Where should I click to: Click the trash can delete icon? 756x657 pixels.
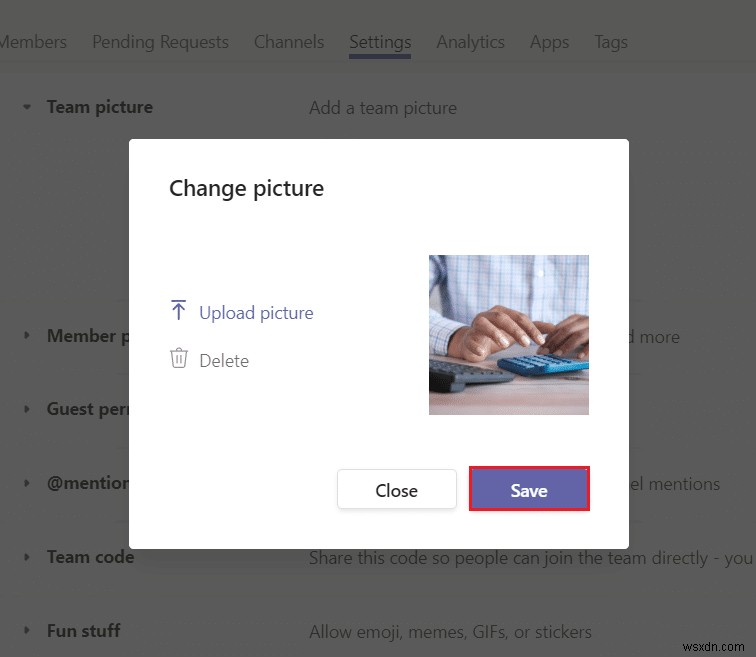[179, 359]
